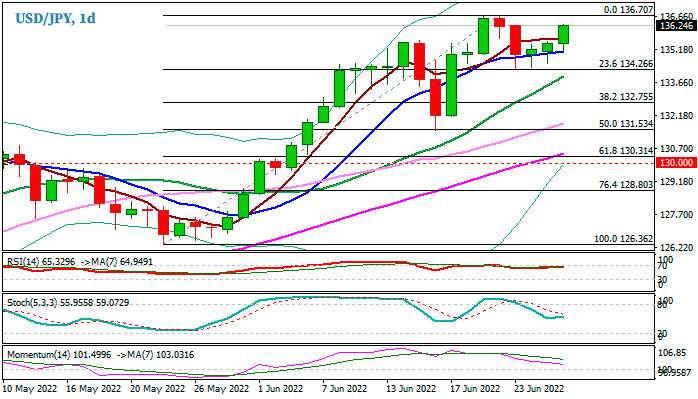Click the 133.660 price axis value

[677, 82]
